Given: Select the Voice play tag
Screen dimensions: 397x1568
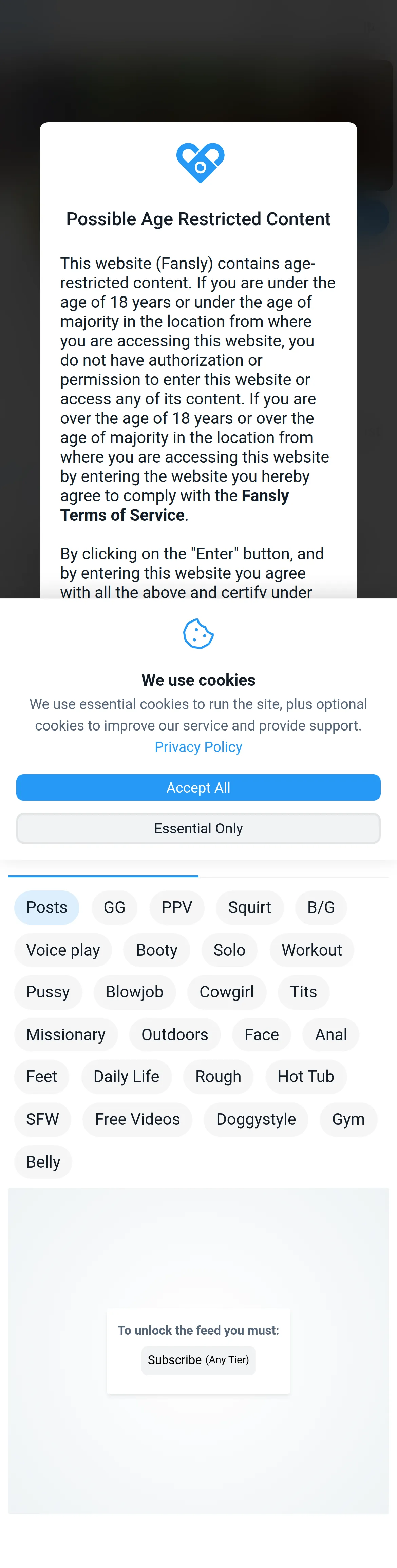Looking at the screenshot, I should click(63, 950).
